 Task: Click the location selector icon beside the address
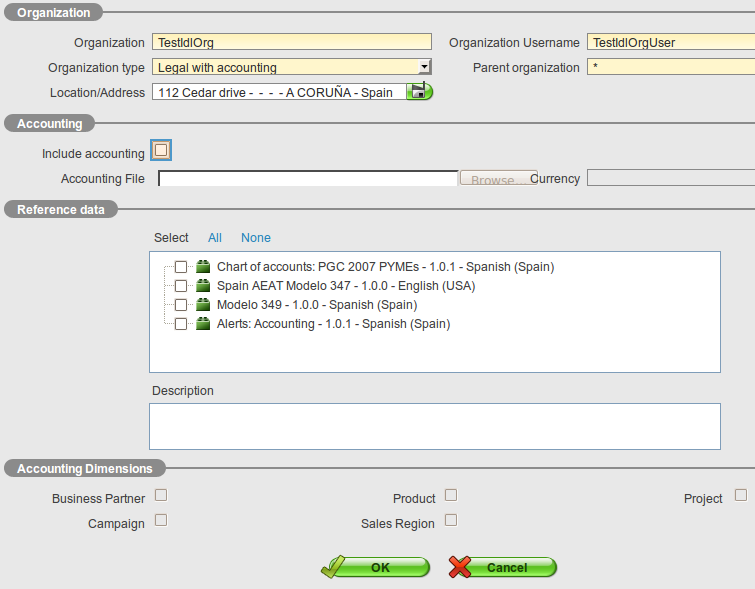(420, 92)
